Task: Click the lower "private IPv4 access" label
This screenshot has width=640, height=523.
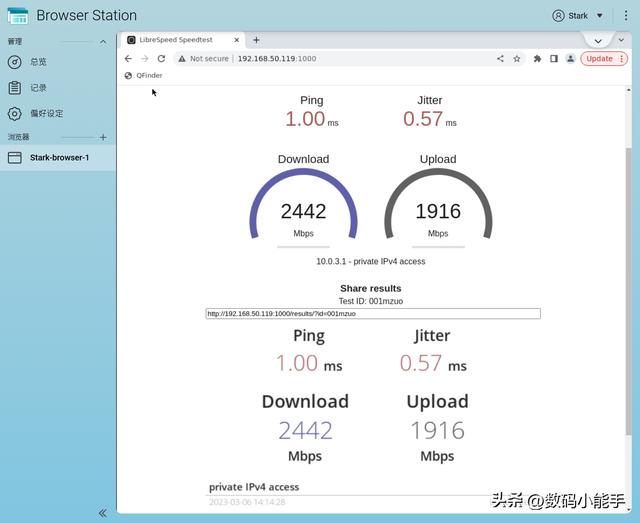Action: click(254, 487)
